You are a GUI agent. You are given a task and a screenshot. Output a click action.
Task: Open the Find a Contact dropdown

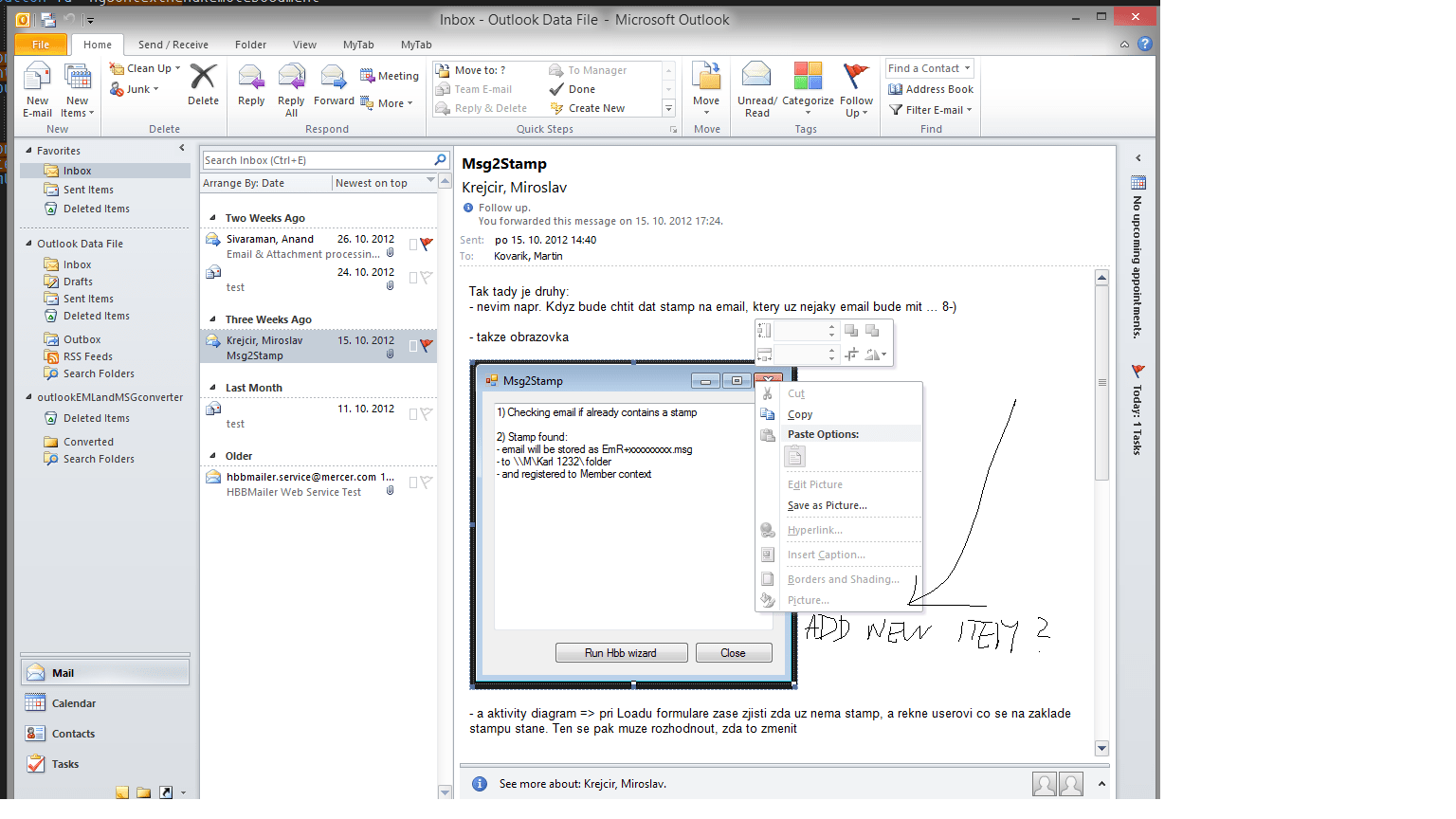(x=967, y=68)
